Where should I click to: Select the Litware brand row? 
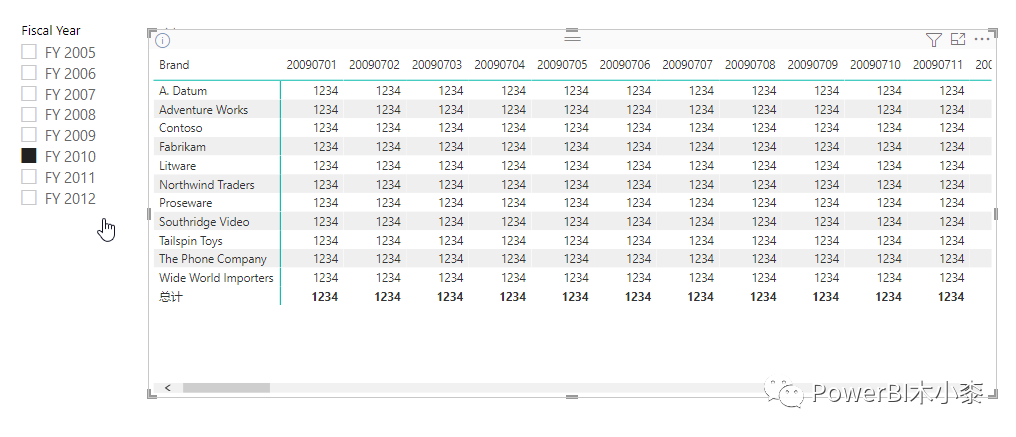click(178, 165)
